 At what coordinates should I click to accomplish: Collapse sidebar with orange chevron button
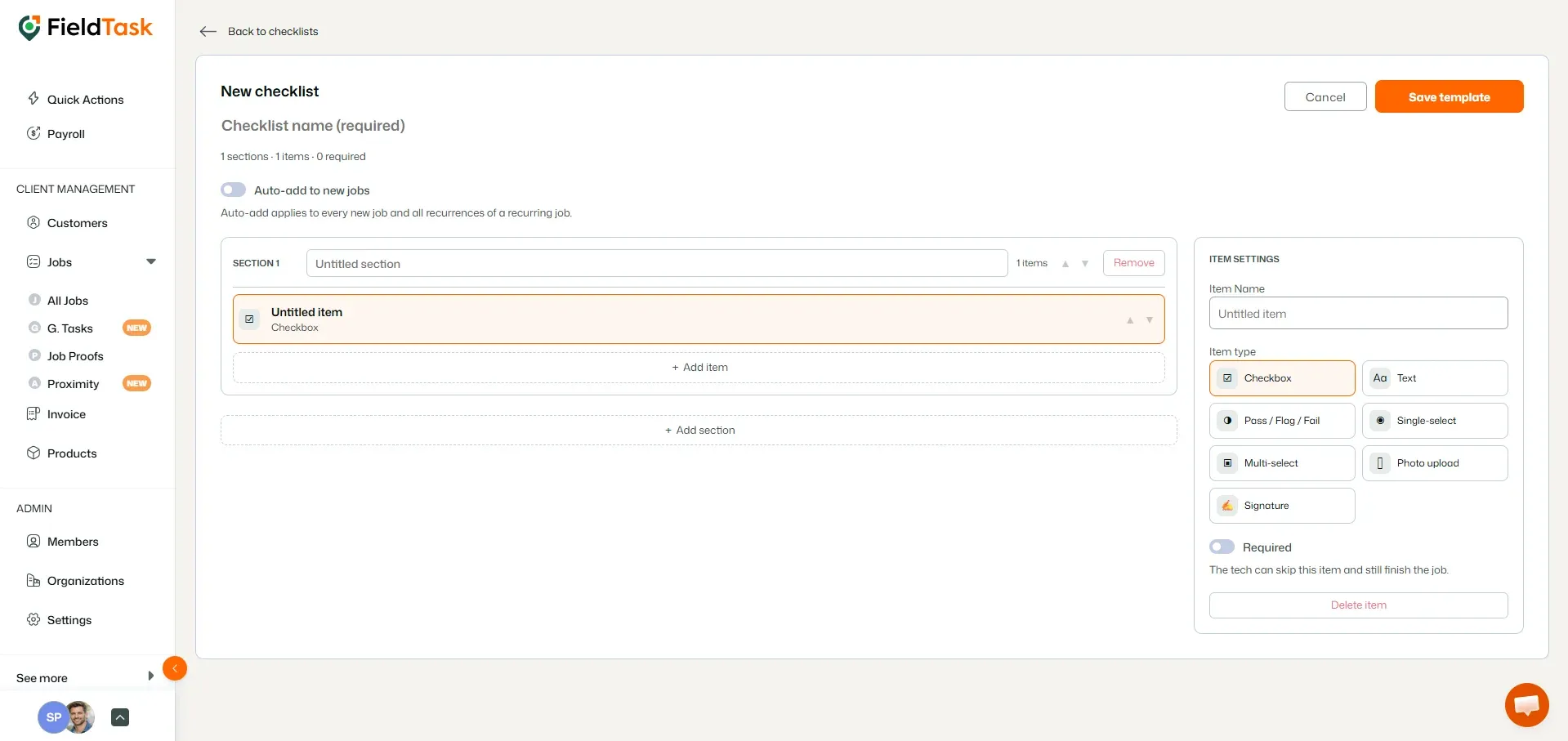[x=175, y=668]
